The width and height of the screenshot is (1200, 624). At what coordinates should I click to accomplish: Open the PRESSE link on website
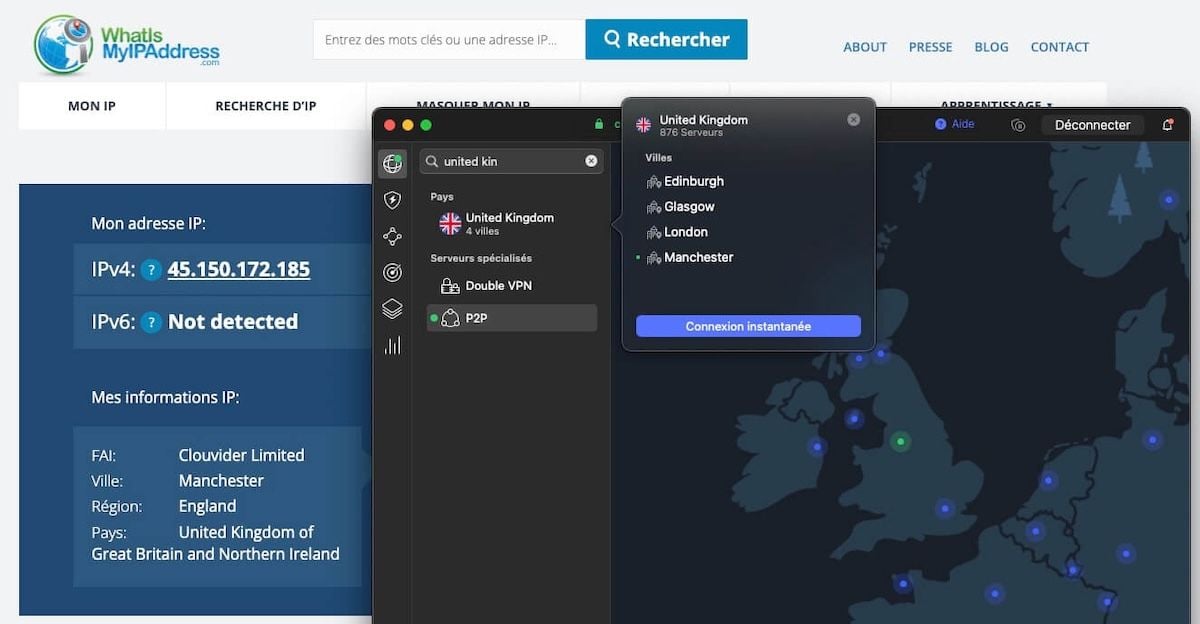[x=930, y=47]
